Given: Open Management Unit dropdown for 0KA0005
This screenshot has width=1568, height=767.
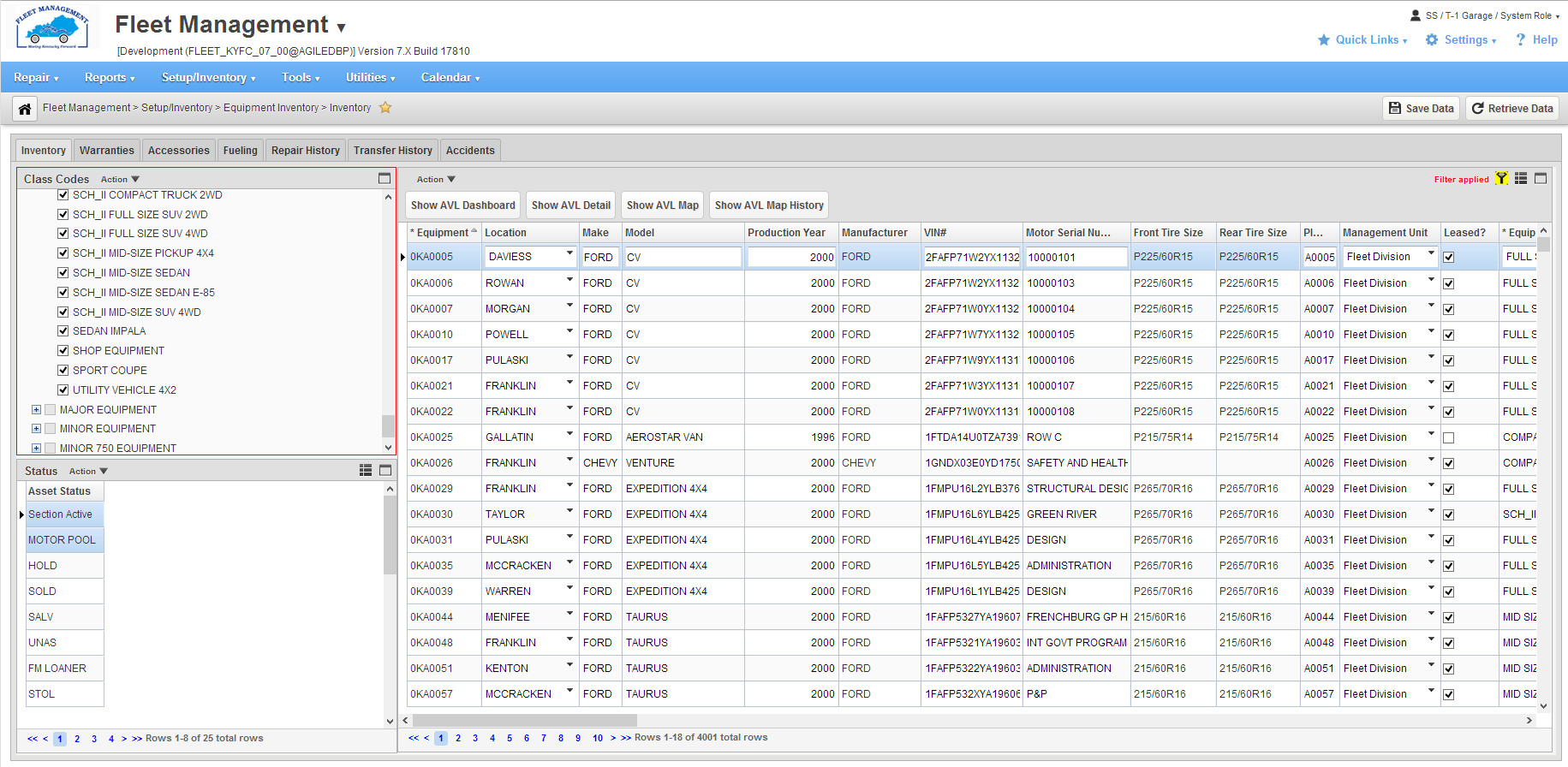Looking at the screenshot, I should [1431, 254].
